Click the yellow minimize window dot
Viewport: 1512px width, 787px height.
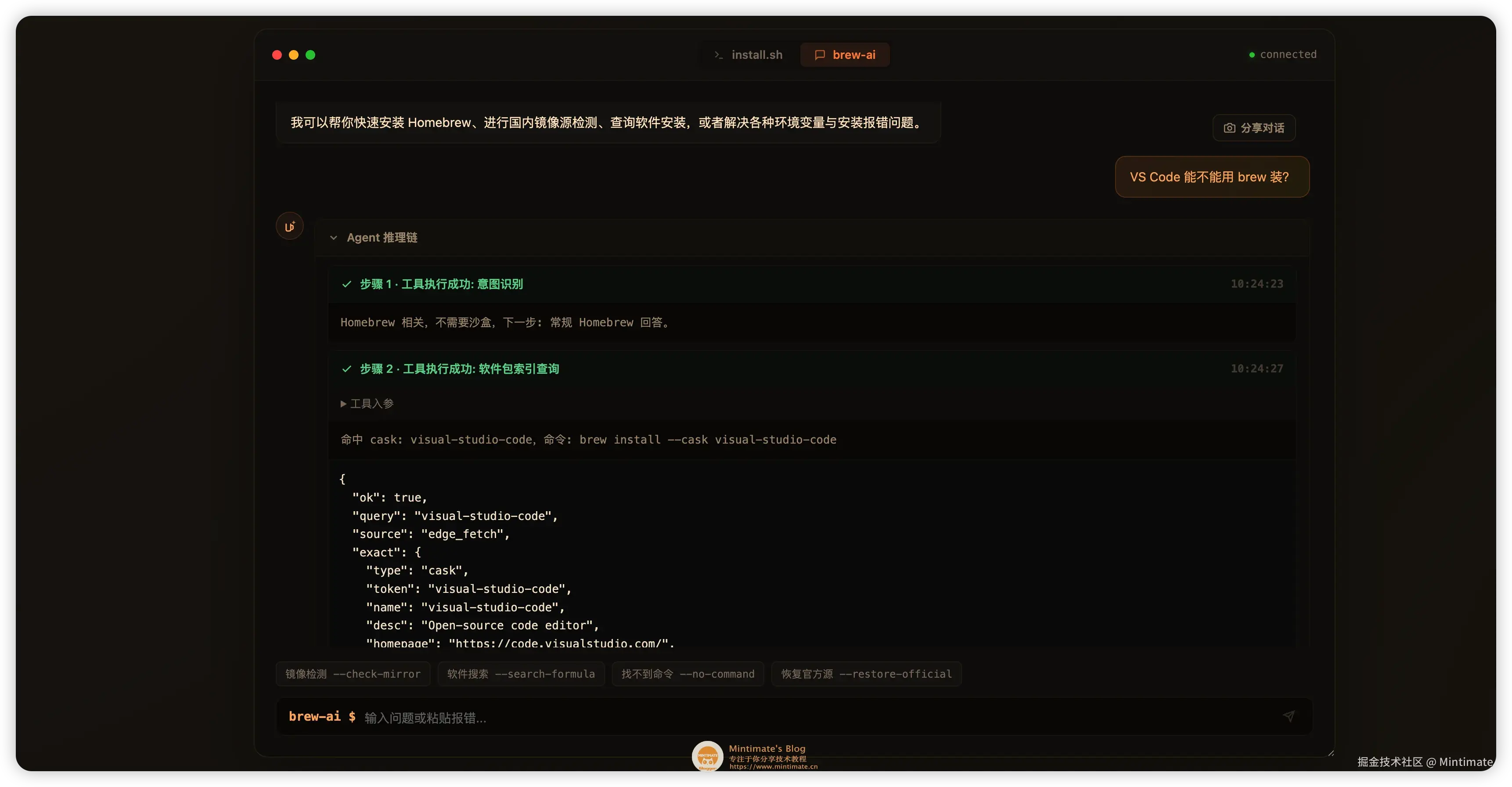click(293, 54)
